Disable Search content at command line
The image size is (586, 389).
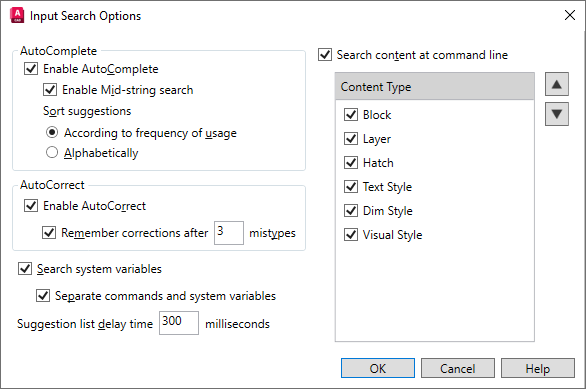(325, 55)
